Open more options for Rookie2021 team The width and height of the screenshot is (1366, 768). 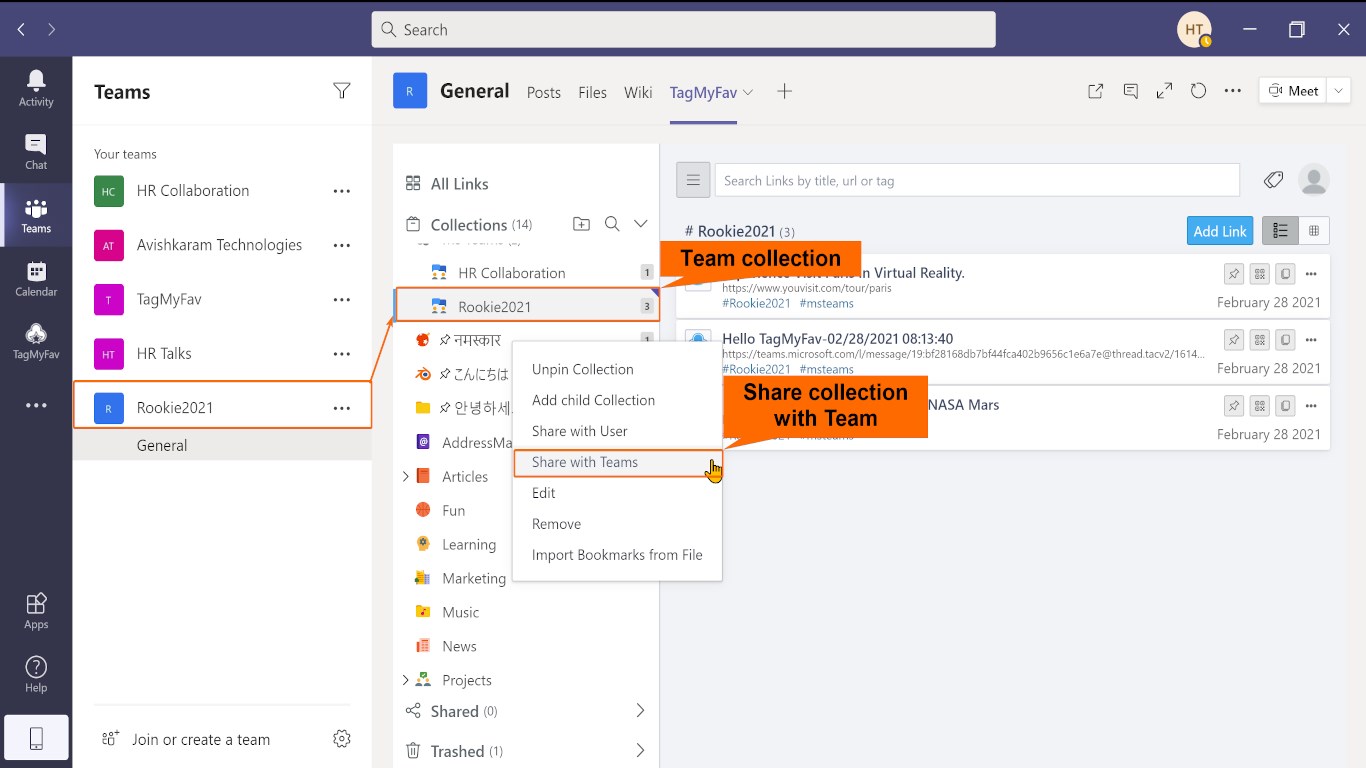pos(342,408)
